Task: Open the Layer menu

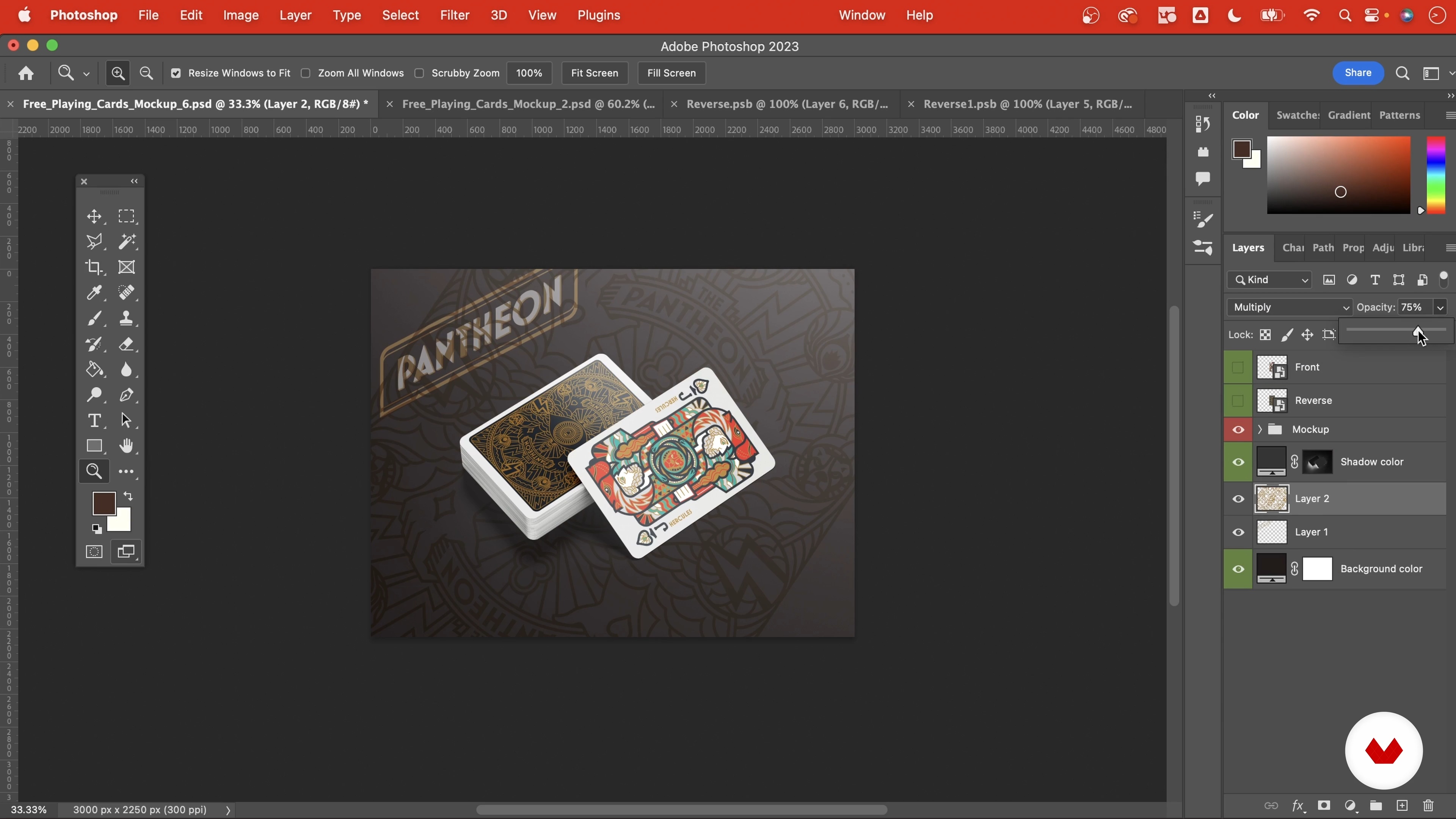Action: click(295, 15)
